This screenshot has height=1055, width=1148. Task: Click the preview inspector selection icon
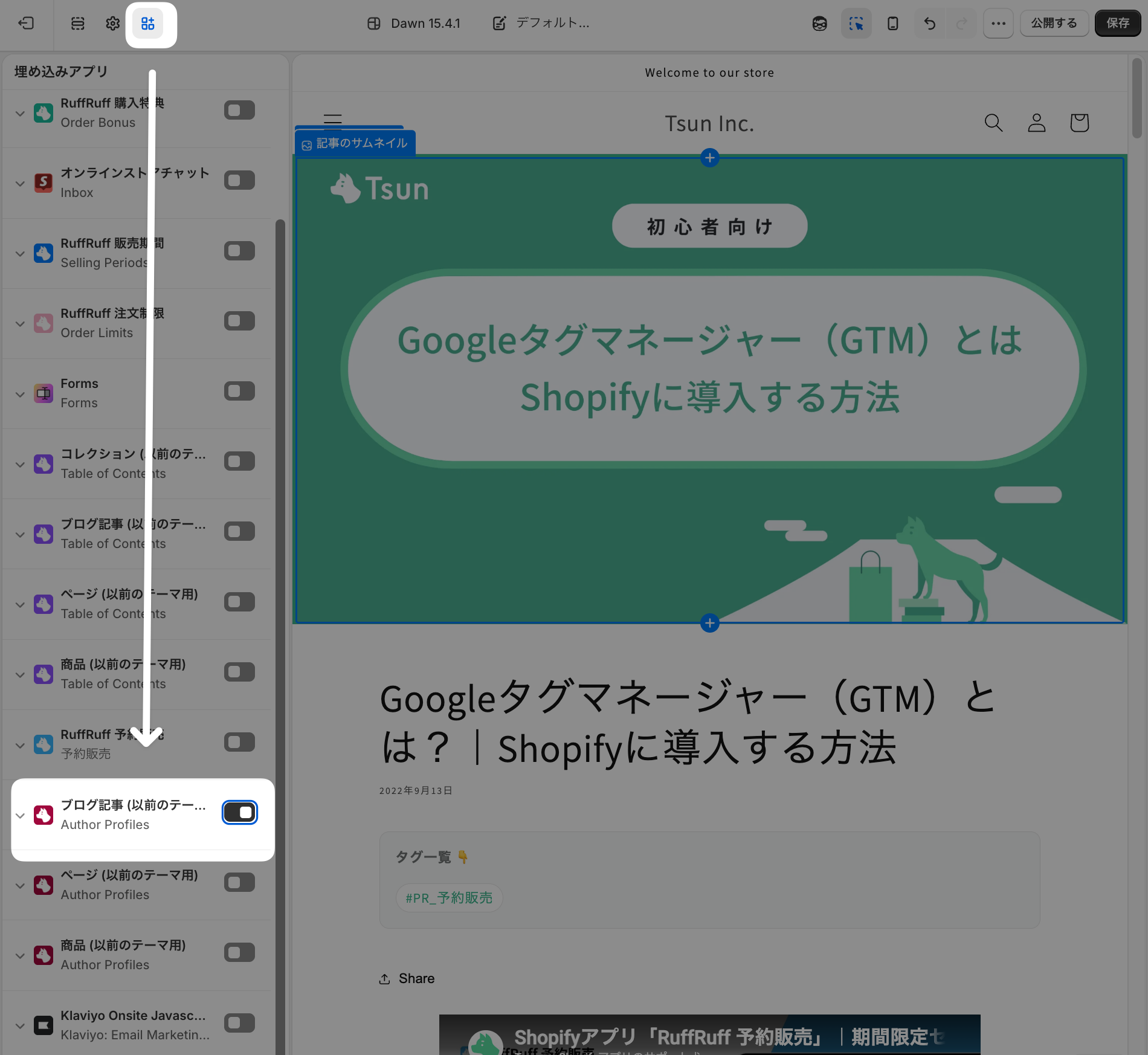tap(856, 24)
